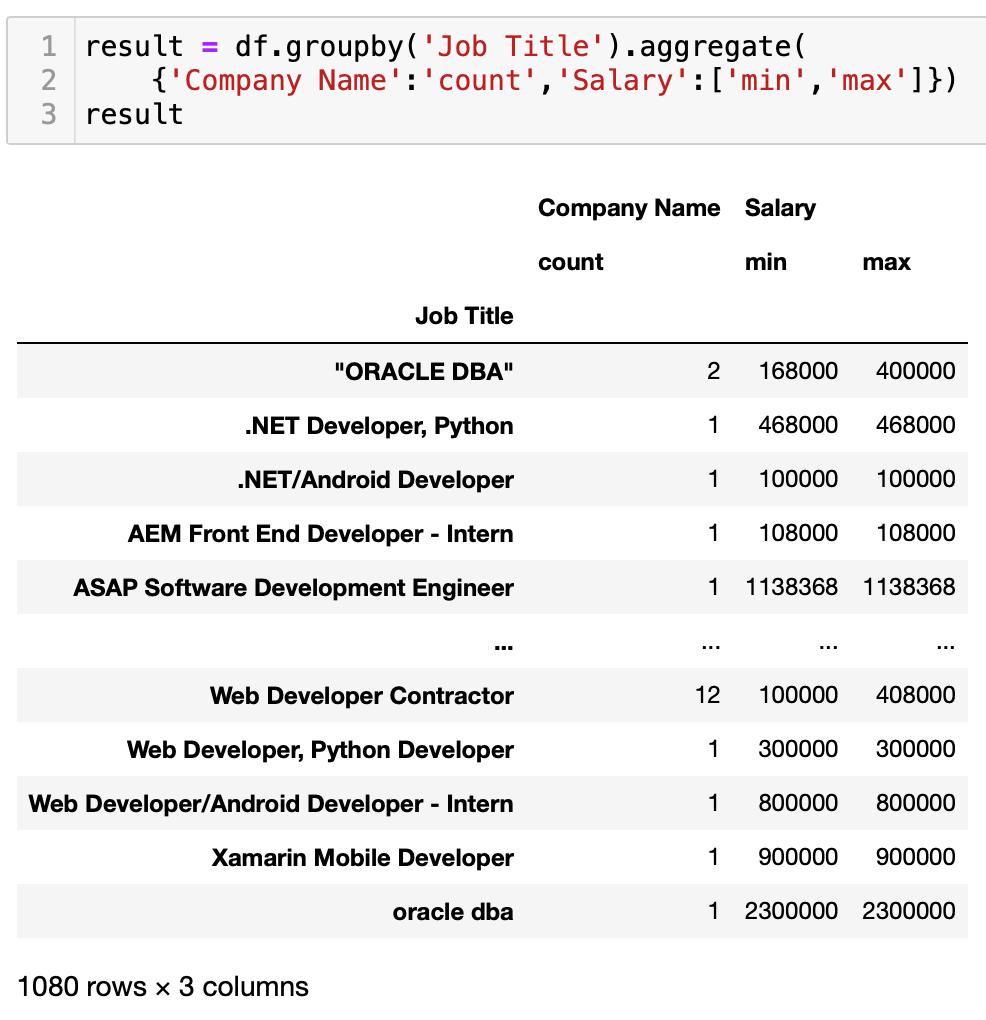Image resolution: width=986 pixels, height=1020 pixels.
Task: Click the "AEM Front End Developer - Intern" row label
Action: pyautogui.click(x=320, y=534)
